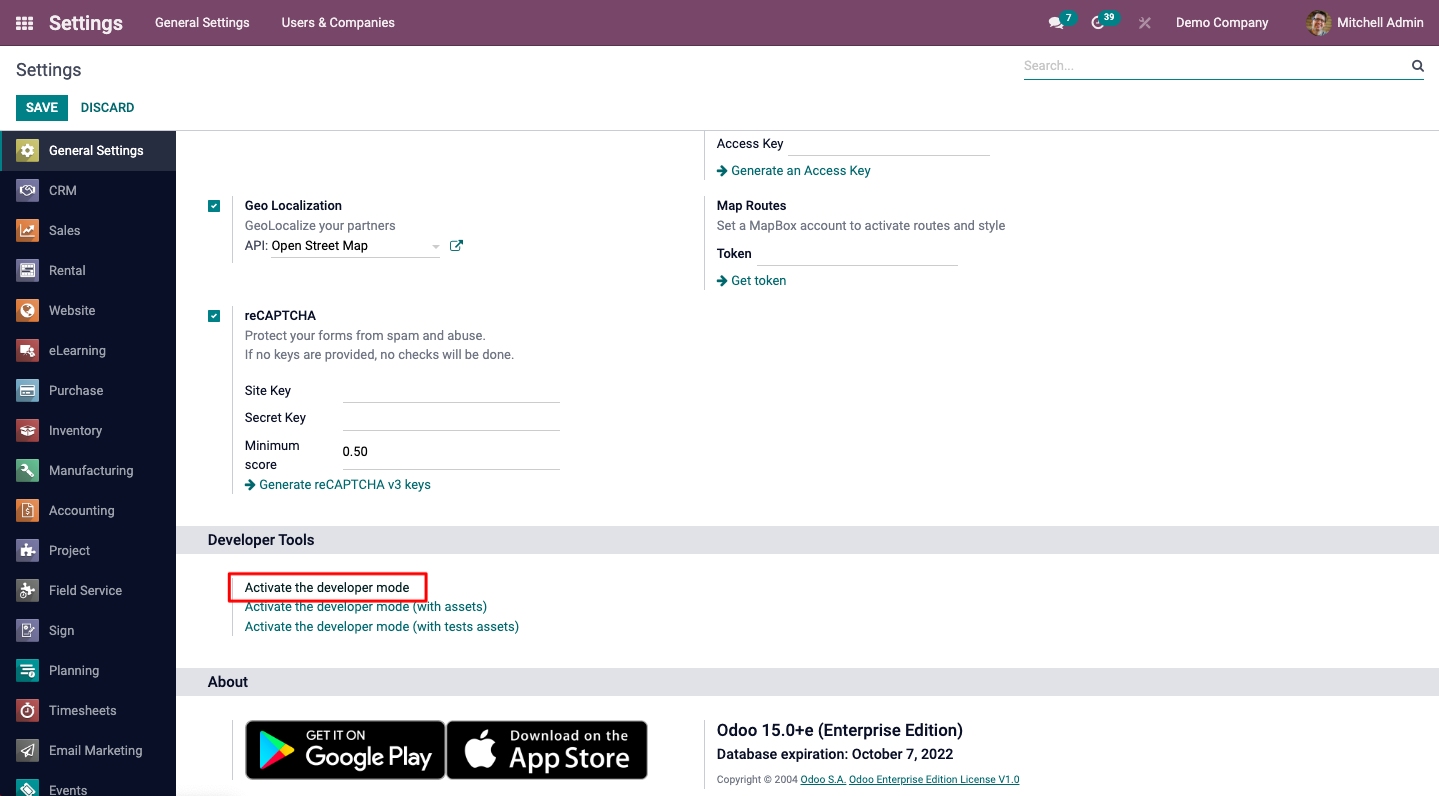Open Open Street Map via external link icon
Screen dimensions: 1439x796
coord(456,245)
